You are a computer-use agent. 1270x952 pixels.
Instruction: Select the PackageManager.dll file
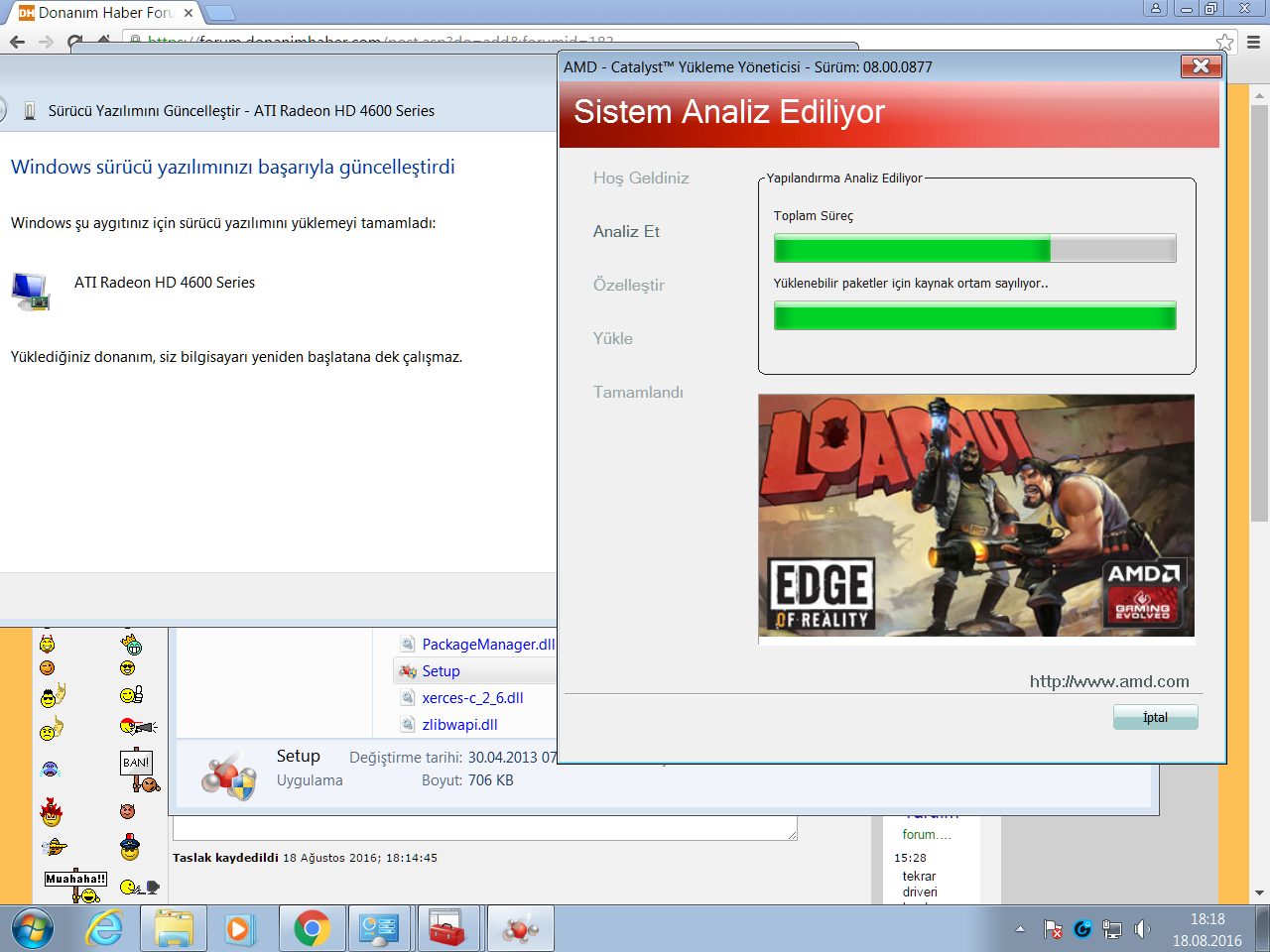[x=488, y=645]
